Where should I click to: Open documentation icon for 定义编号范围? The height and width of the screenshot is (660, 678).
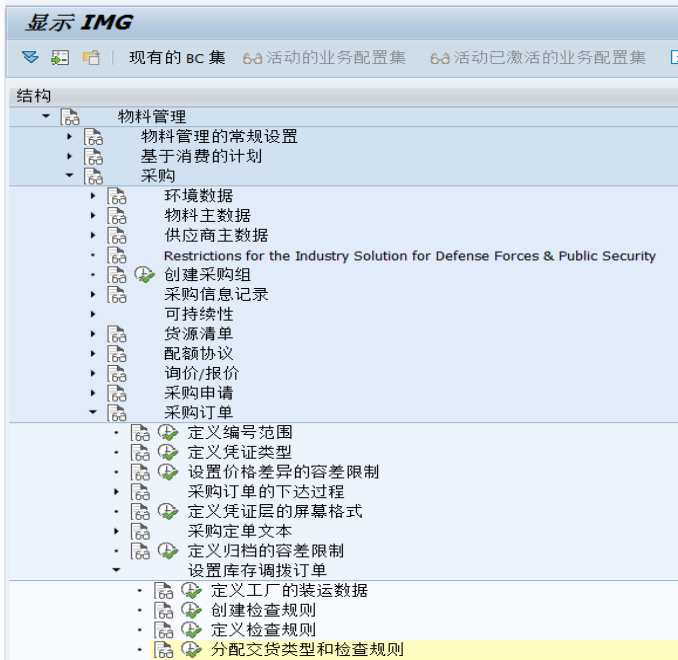point(140,433)
